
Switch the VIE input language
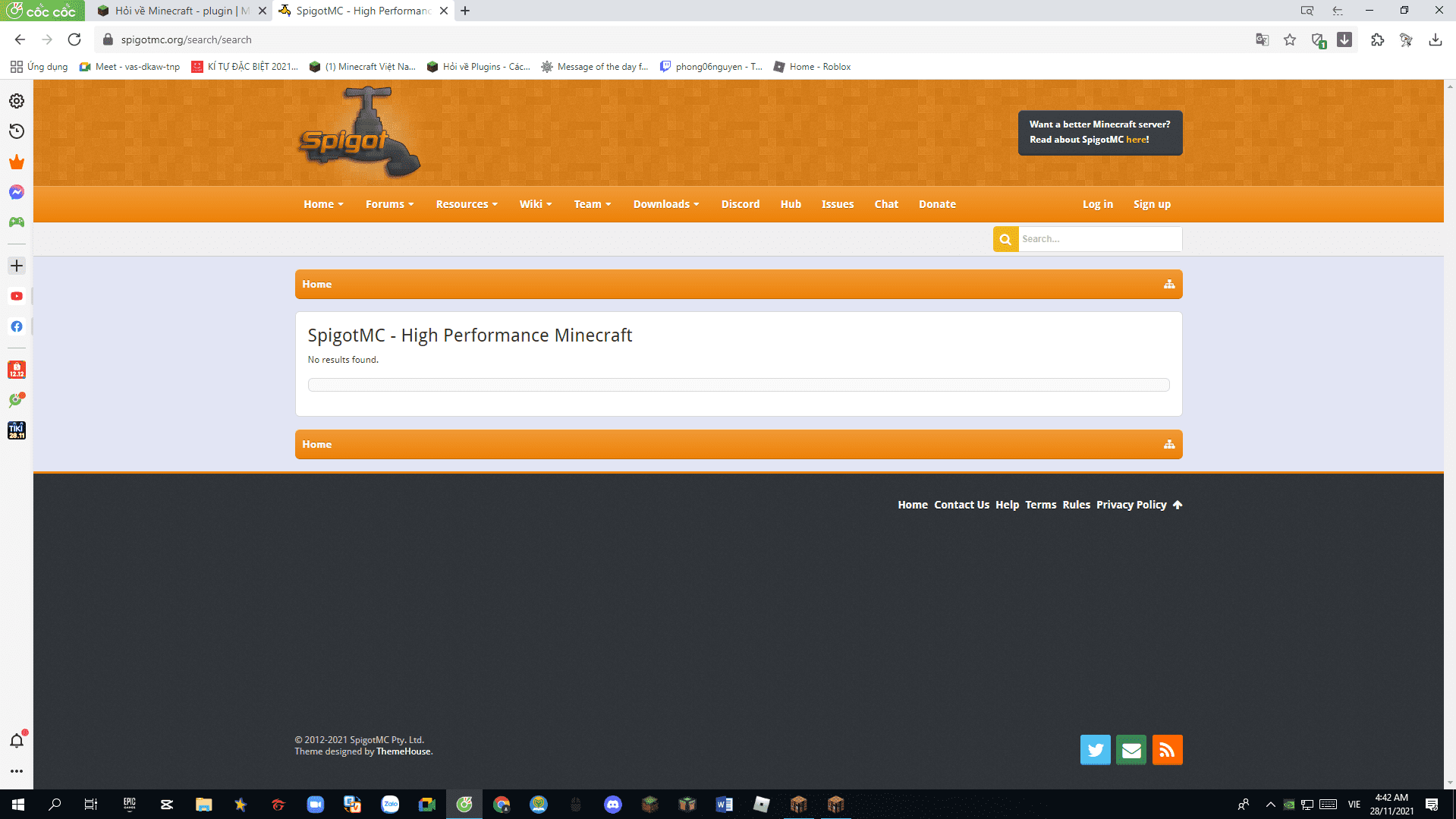click(1354, 805)
